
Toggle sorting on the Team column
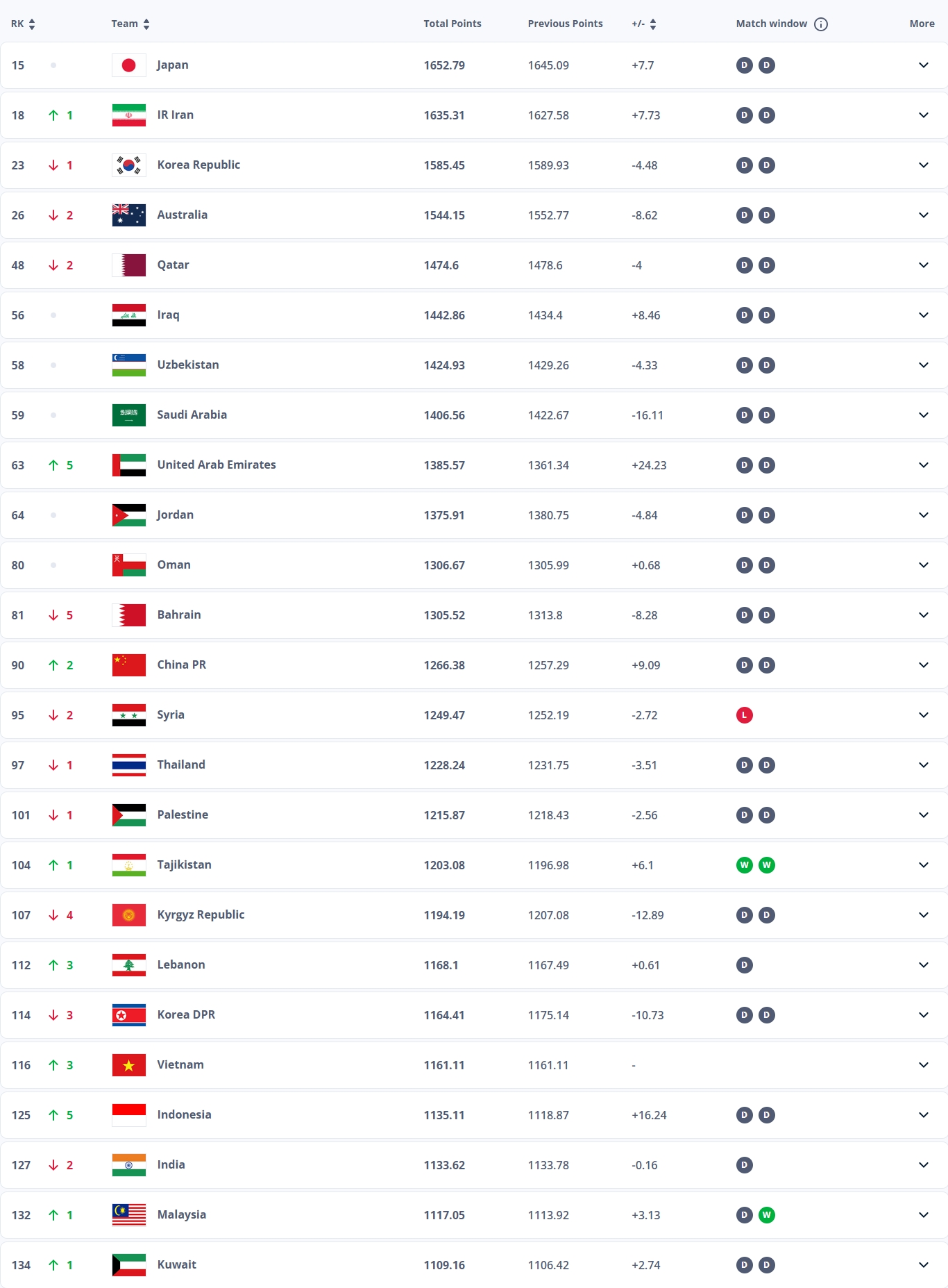(146, 23)
